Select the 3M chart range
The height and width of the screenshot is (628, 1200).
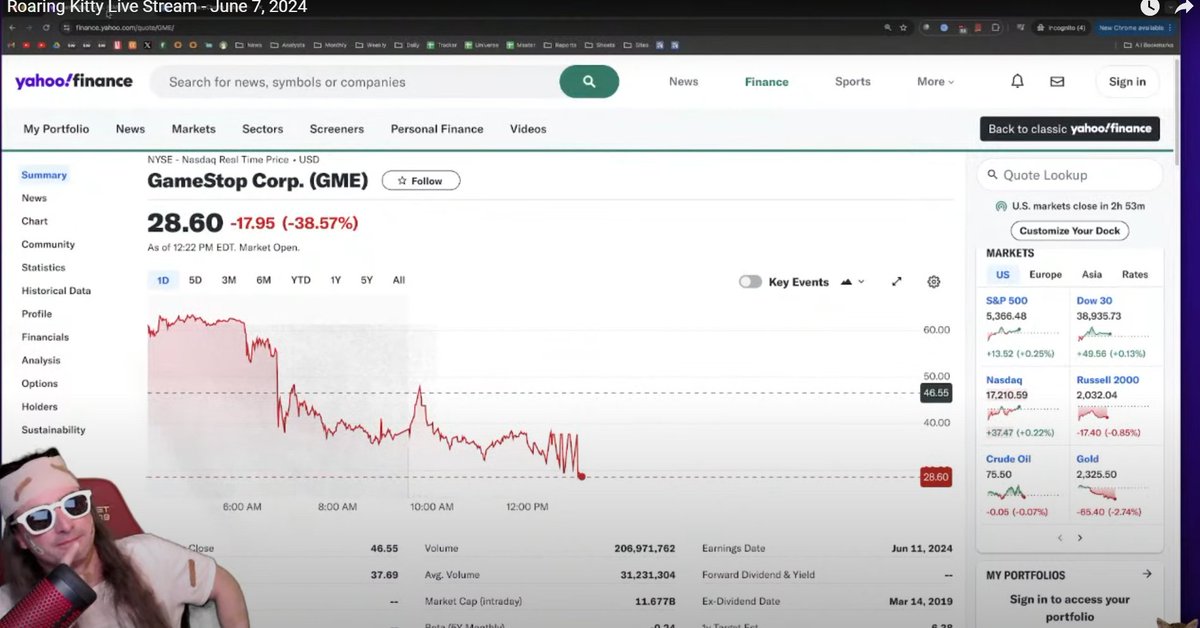pyautogui.click(x=229, y=280)
